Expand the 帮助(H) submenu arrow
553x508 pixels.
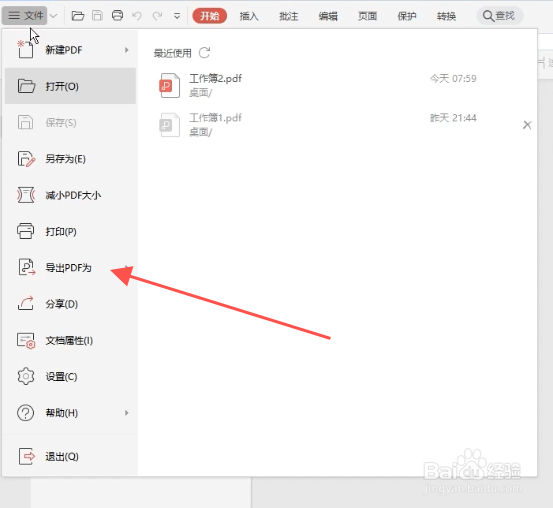click(127, 413)
